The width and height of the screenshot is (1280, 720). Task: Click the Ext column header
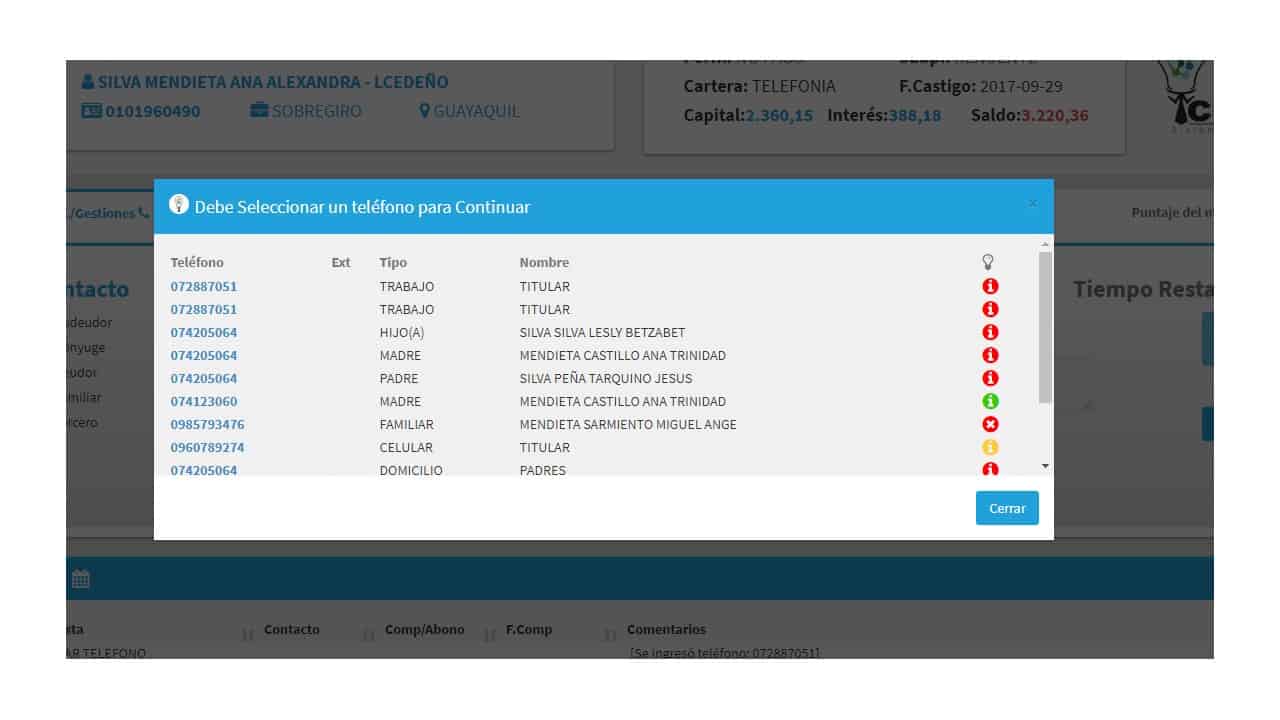click(341, 262)
